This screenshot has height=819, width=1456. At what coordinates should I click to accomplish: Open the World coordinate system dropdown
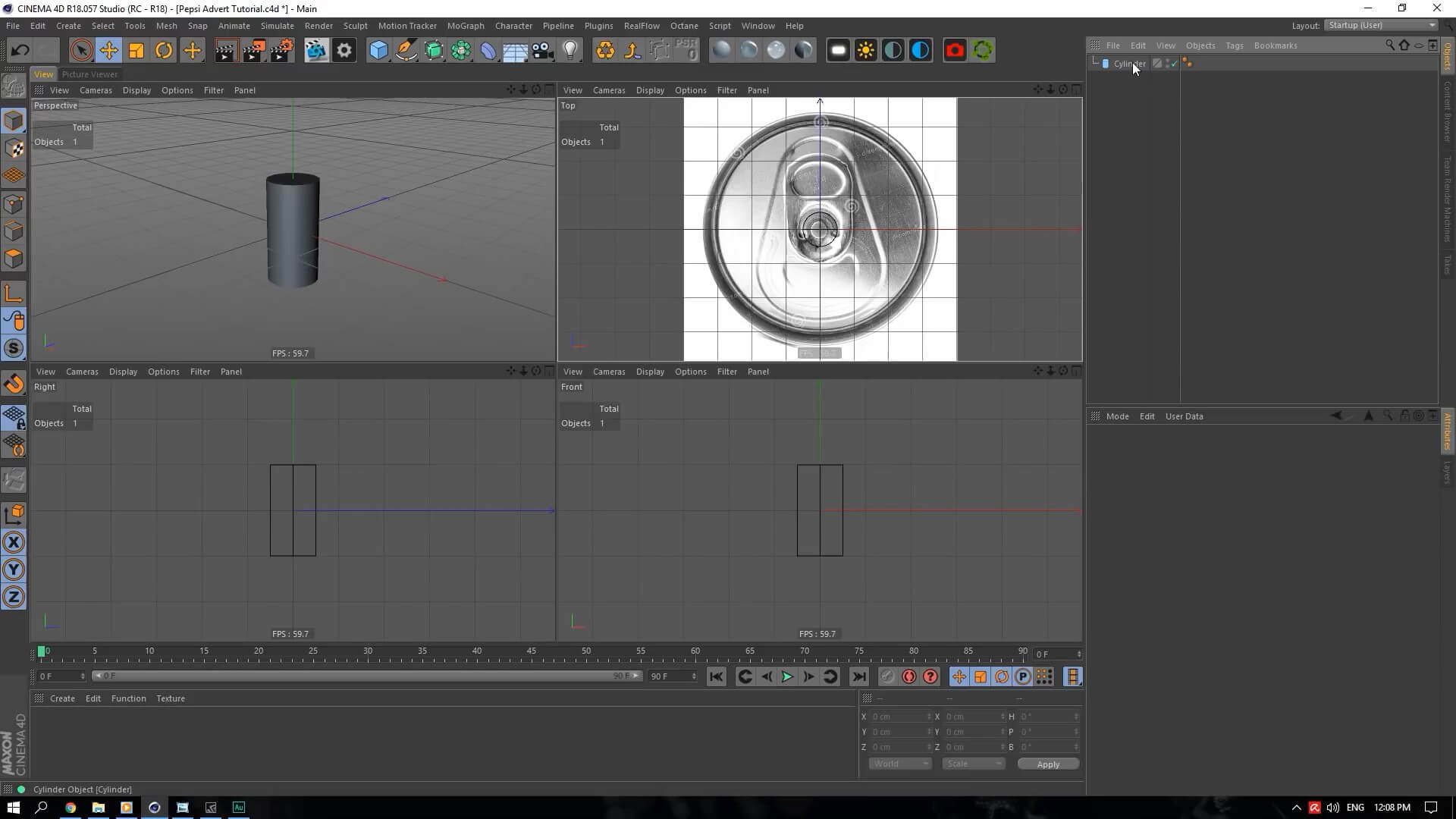(x=900, y=764)
